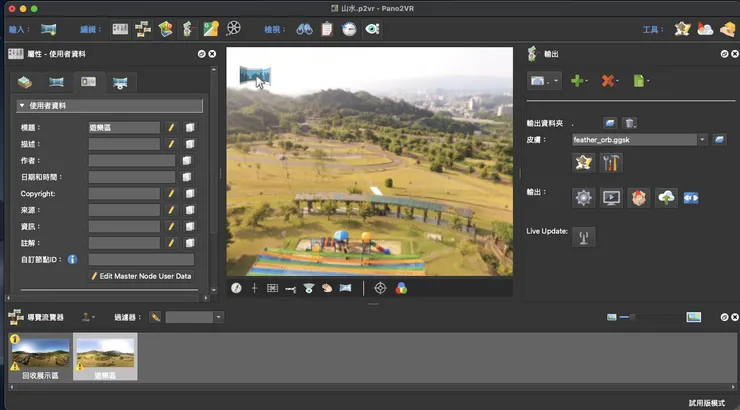This screenshot has width=740, height=410.
Task: Open the binoculars viewer icon in toolbar
Action: click(304, 29)
